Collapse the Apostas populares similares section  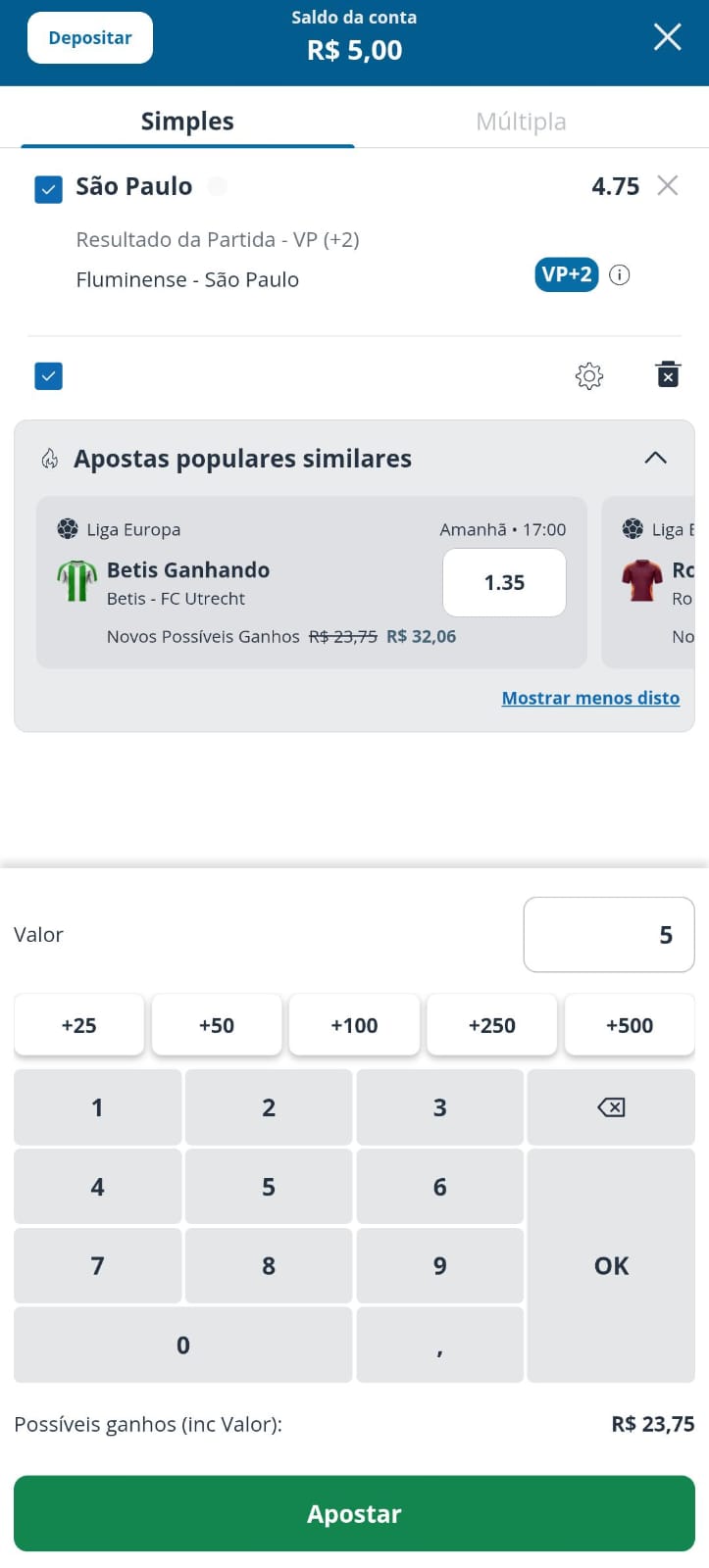655,458
